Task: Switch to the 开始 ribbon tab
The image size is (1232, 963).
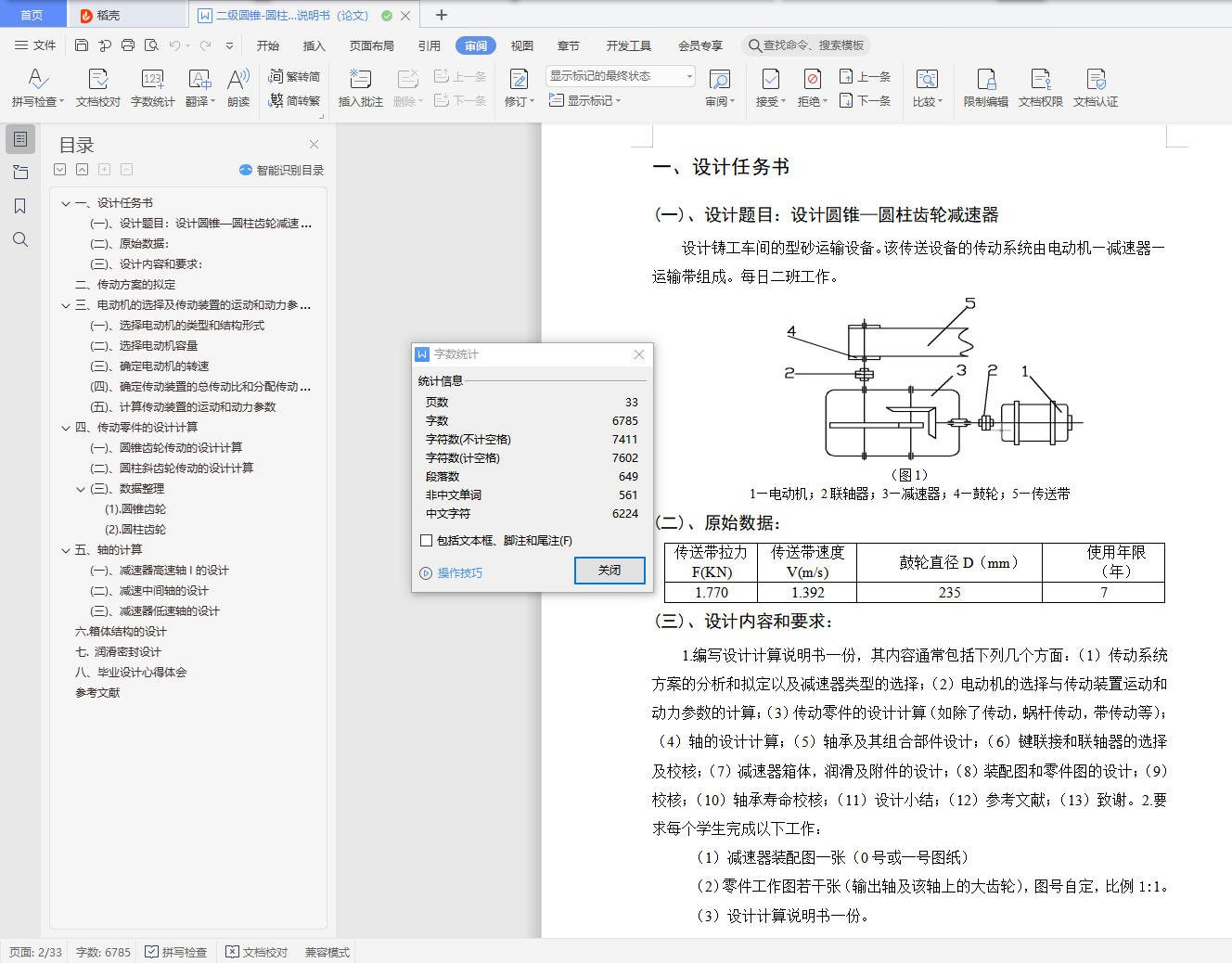Action: click(x=268, y=45)
